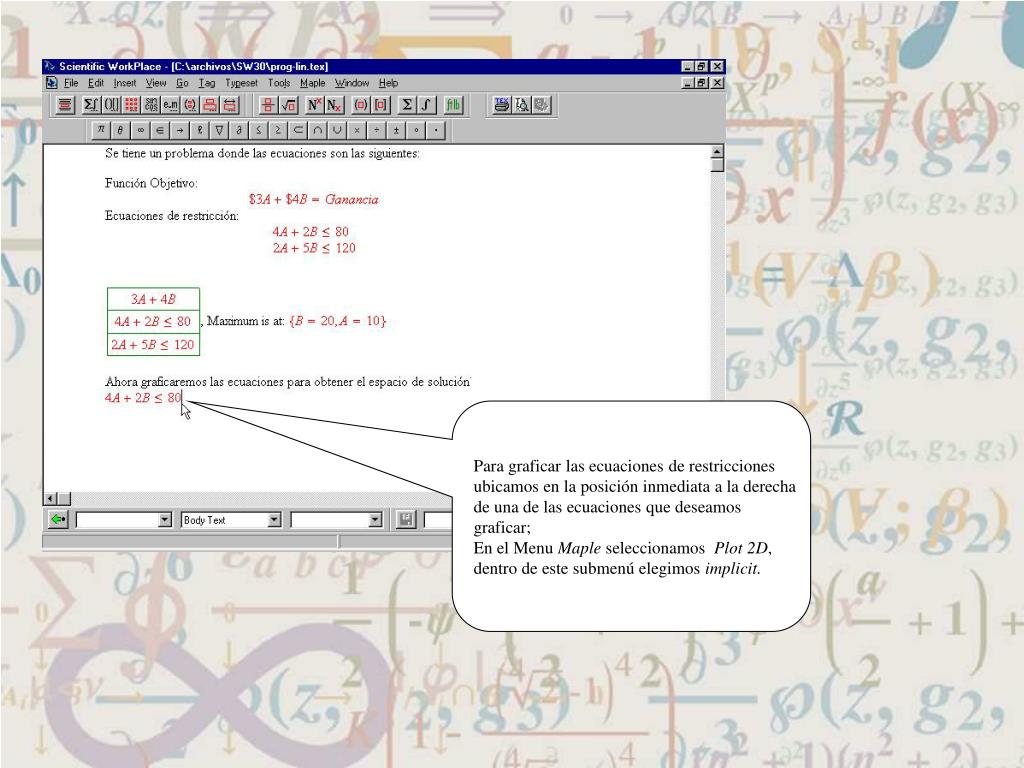Viewport: 1024px width, 768px height.
Task: Click the greyed save icon in bottom toolbar
Action: coord(406,519)
